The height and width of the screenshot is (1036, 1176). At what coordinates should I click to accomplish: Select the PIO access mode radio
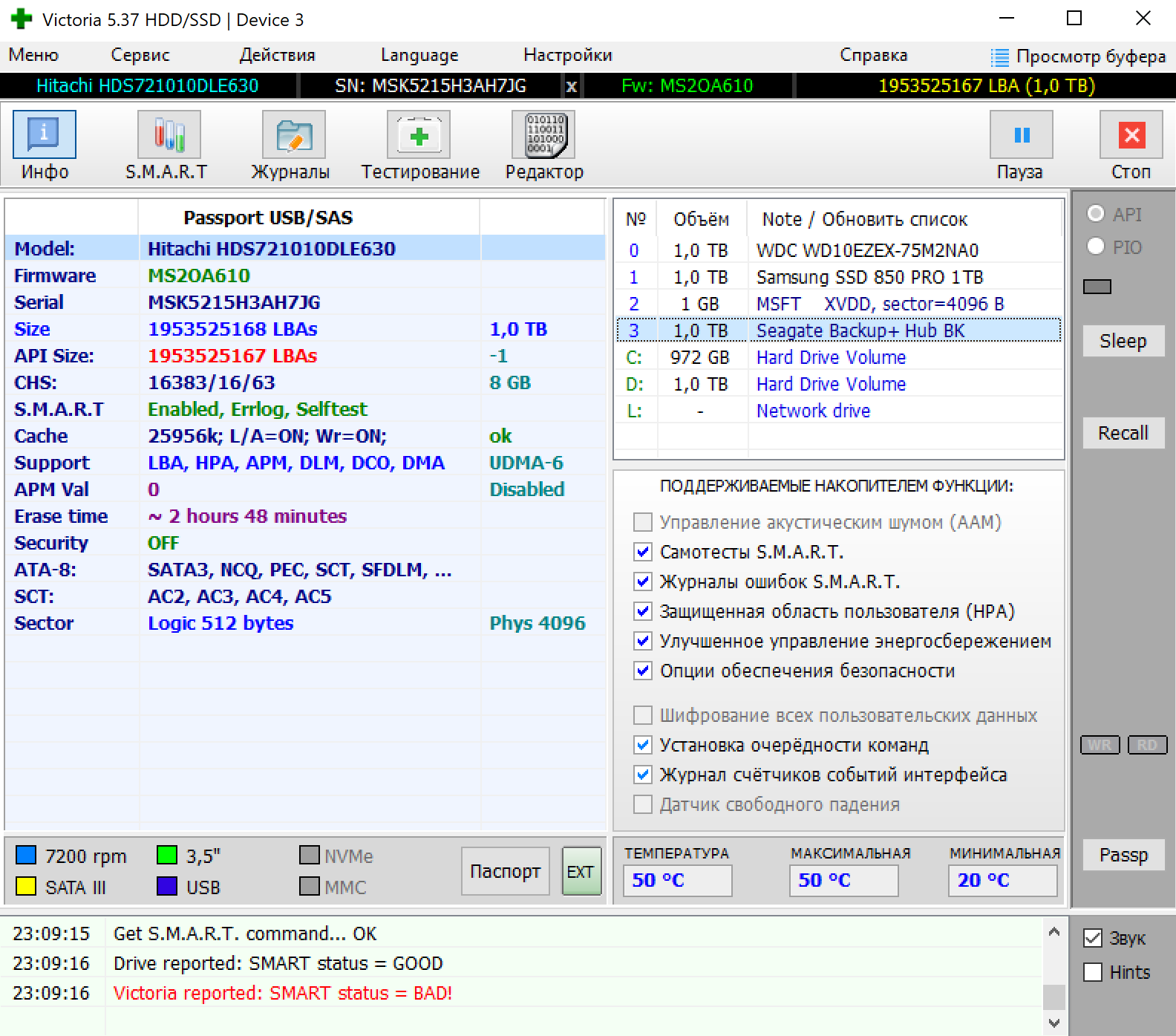point(1096,247)
